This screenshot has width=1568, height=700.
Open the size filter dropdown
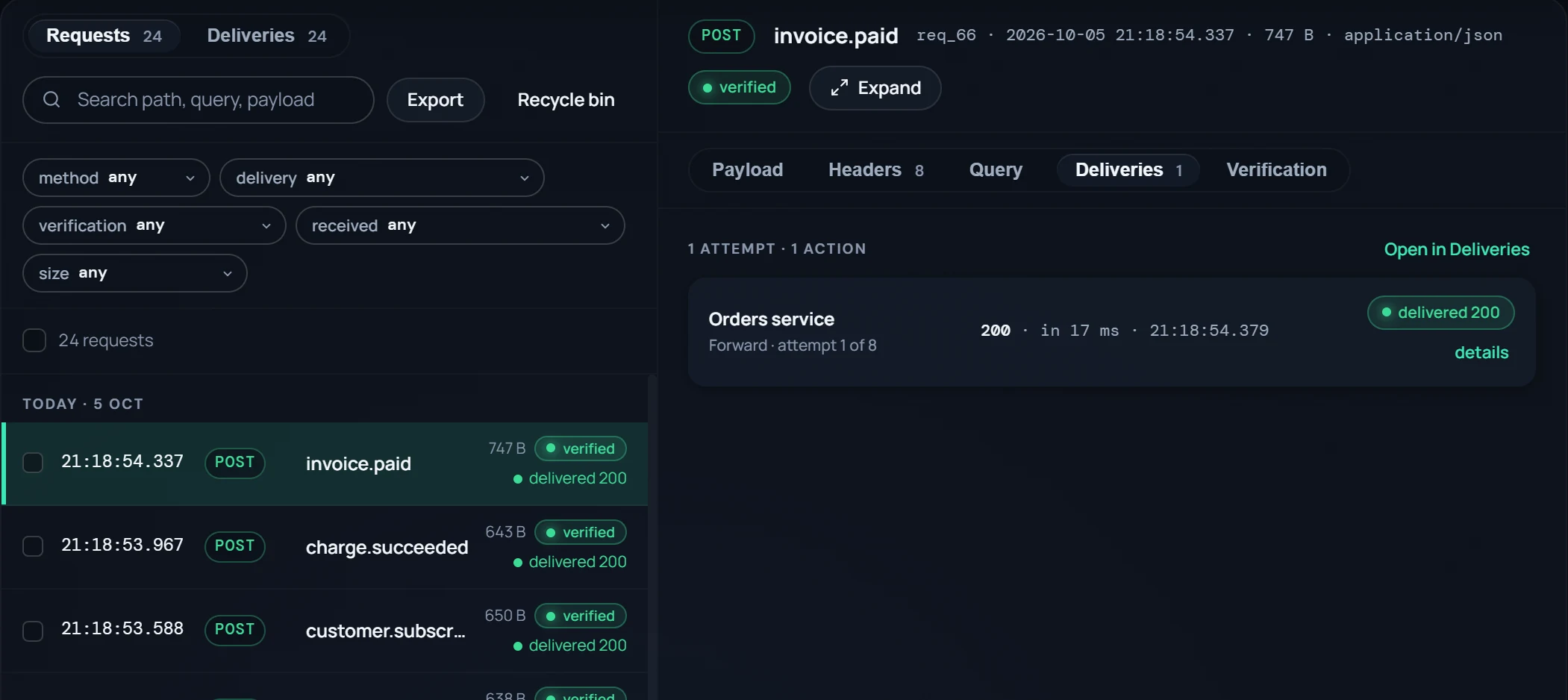coord(135,273)
